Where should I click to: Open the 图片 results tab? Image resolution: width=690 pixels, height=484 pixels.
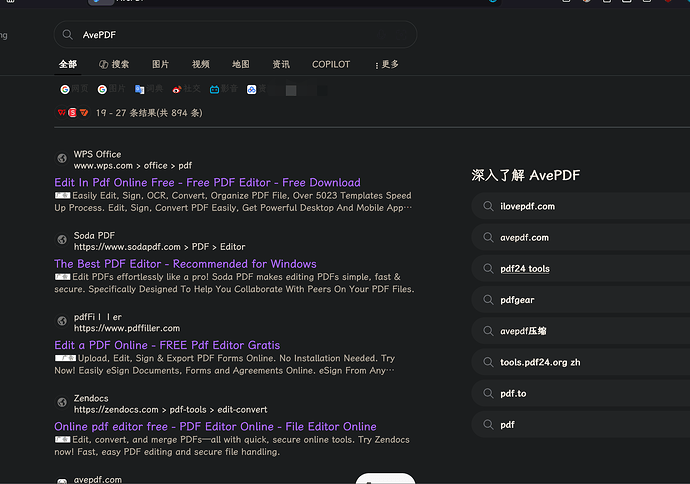pyautogui.click(x=161, y=64)
